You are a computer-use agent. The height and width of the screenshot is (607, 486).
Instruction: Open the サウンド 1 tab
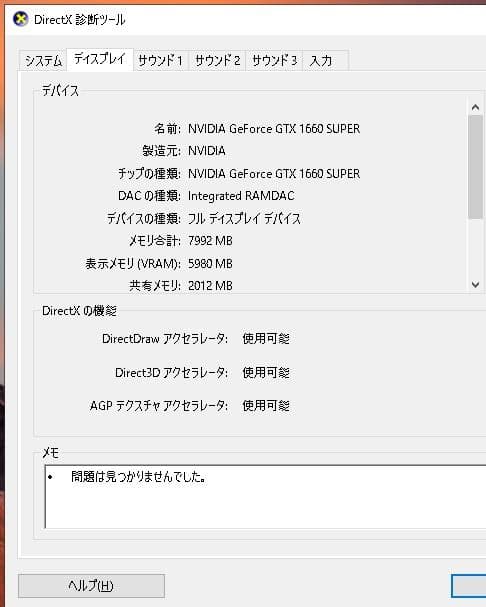click(161, 61)
